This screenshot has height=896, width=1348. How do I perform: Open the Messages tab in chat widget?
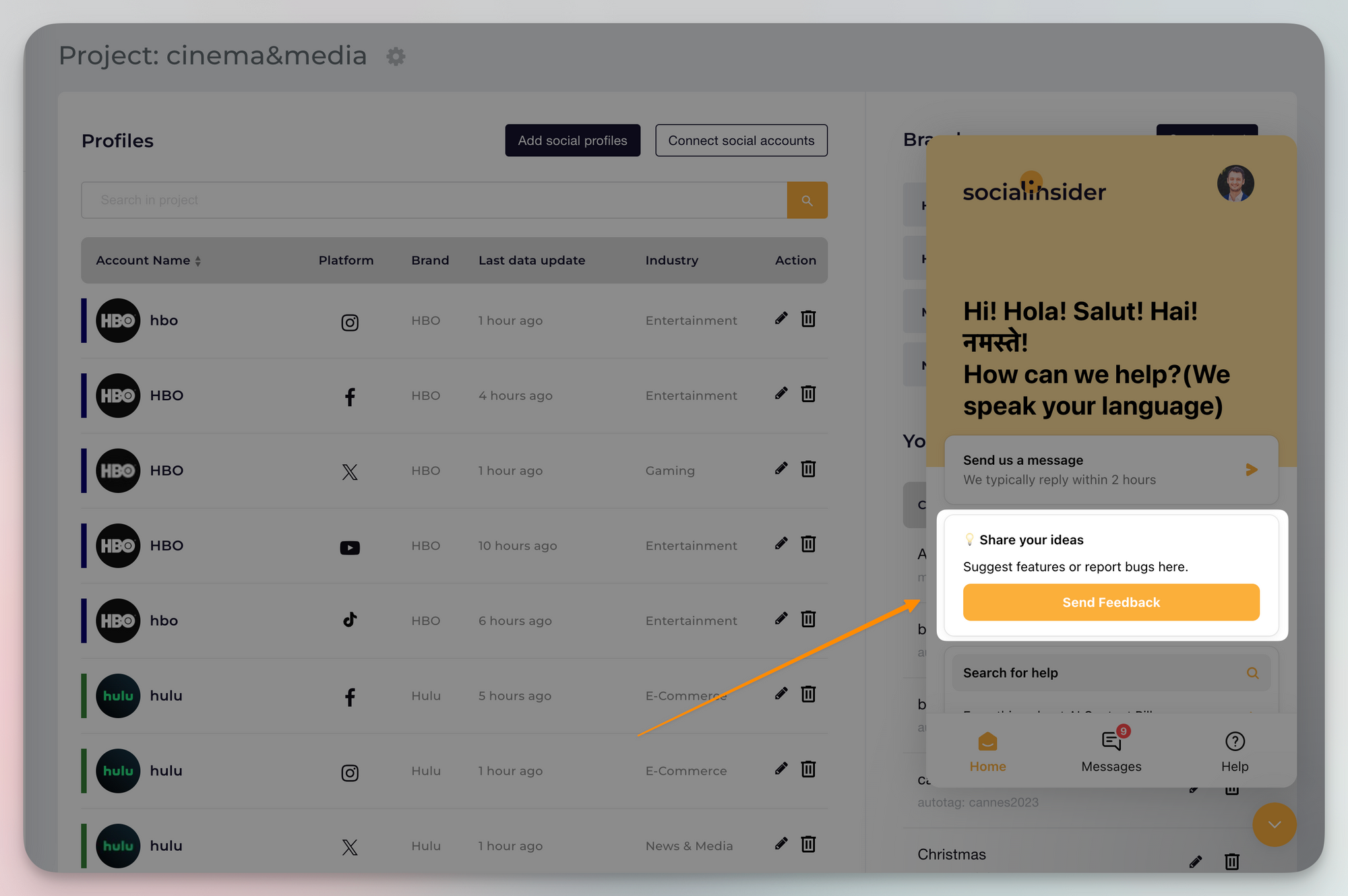1111,750
